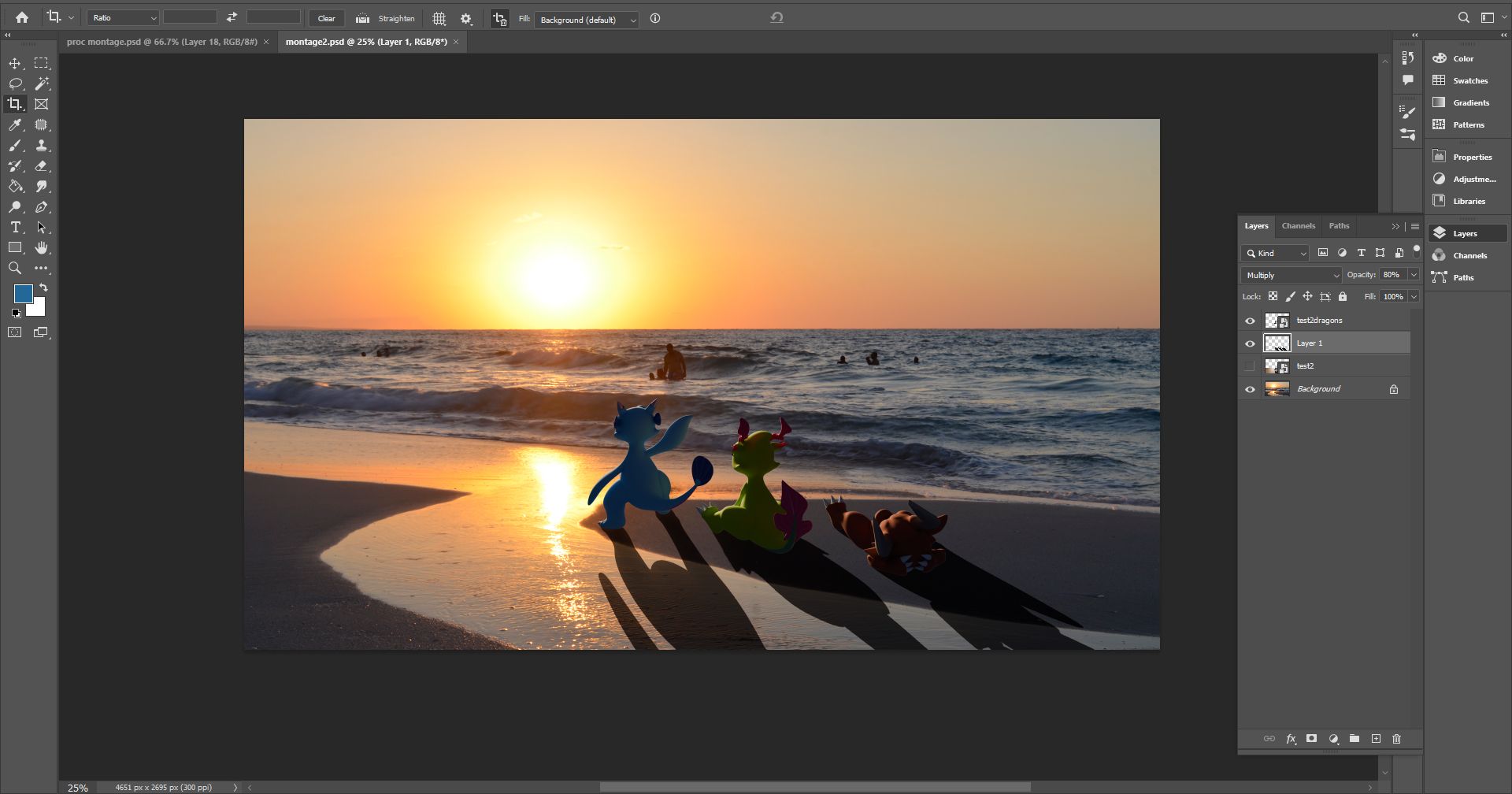Select the Eraser tool
The width and height of the screenshot is (1512, 794).
[x=41, y=166]
